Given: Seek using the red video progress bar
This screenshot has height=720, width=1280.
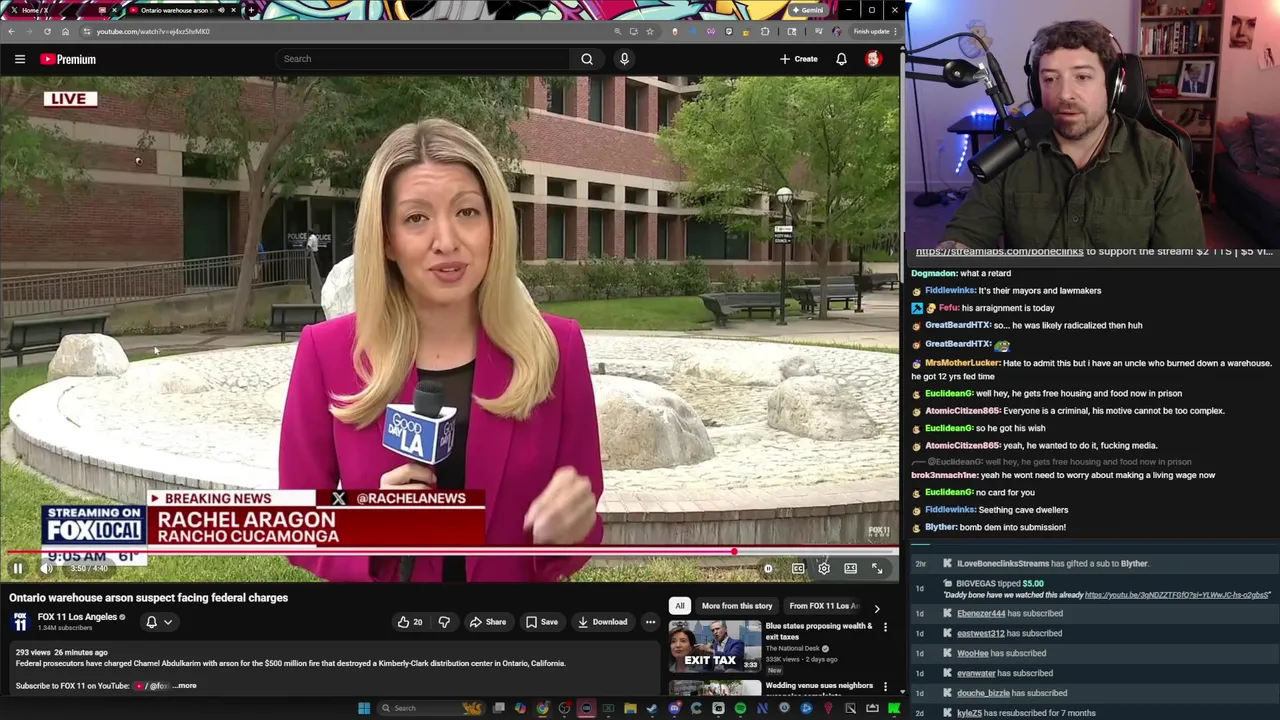Looking at the screenshot, I should [450, 552].
